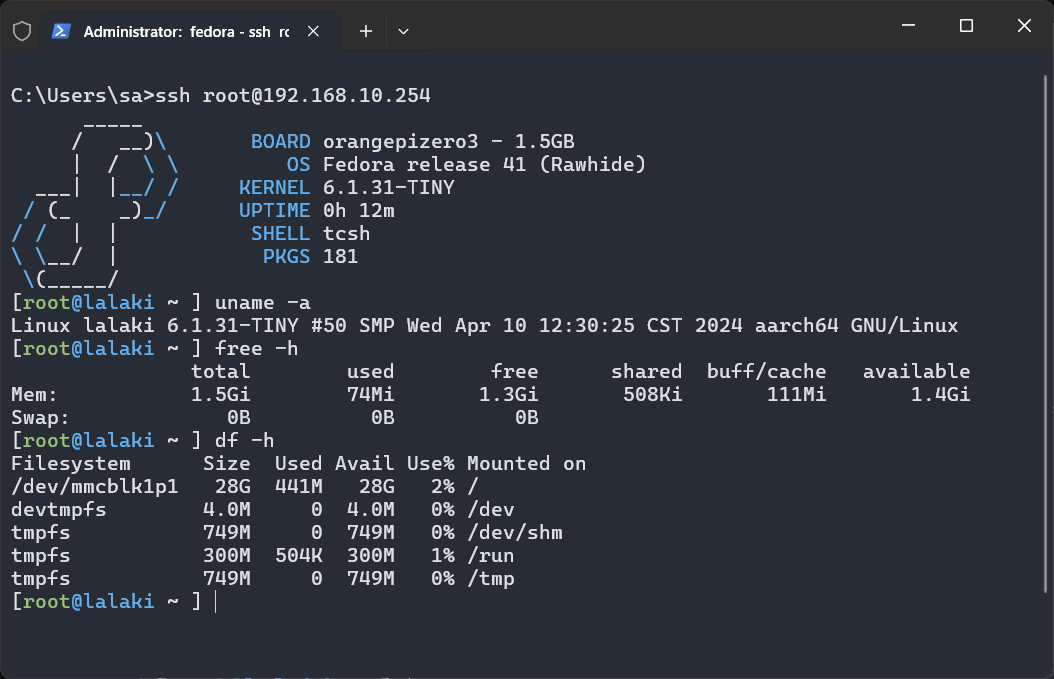The image size is (1054, 679).
Task: Click '504K' used value in /run row
Action: 298,555
